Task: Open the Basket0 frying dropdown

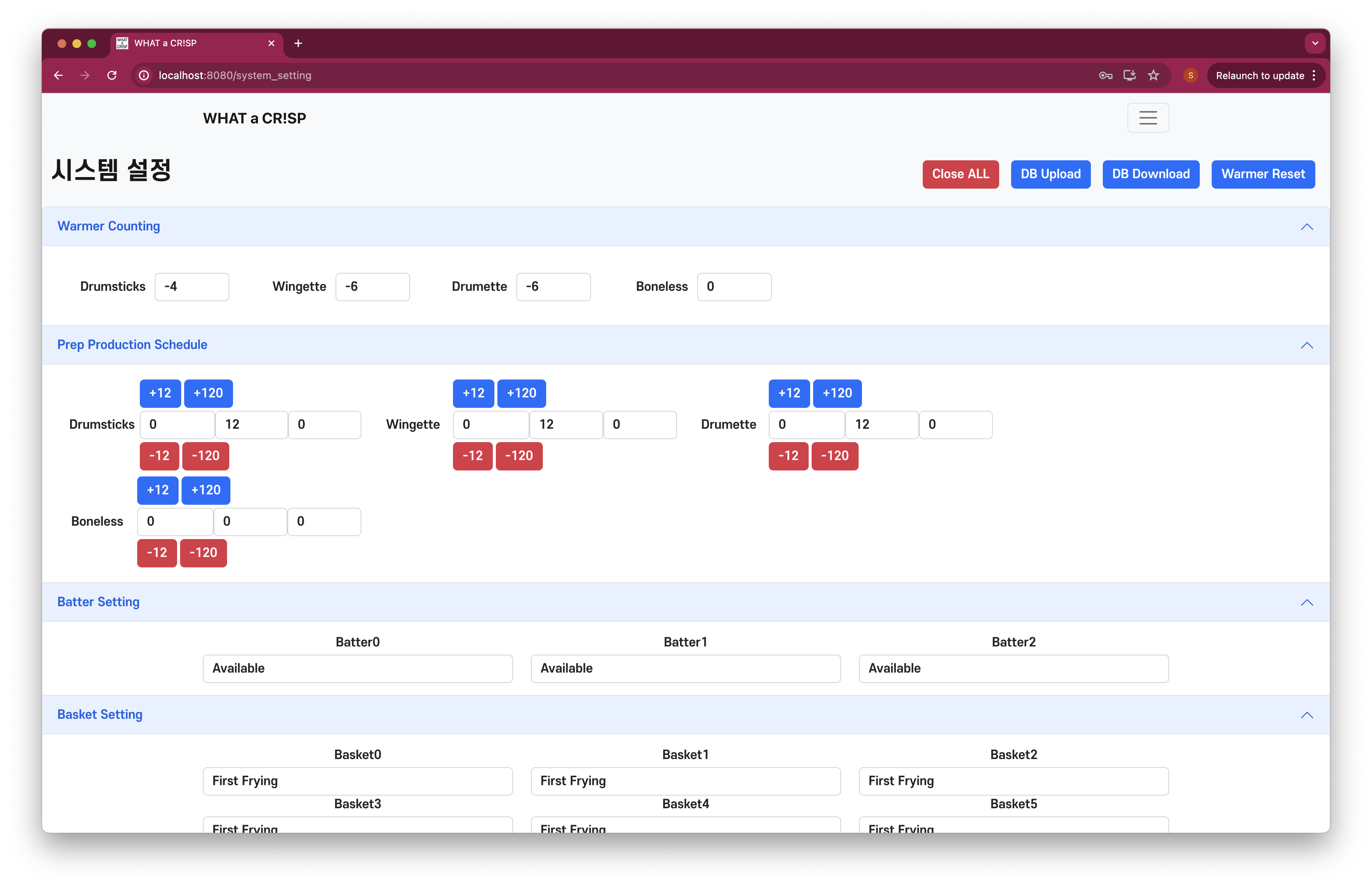Action: 358,781
